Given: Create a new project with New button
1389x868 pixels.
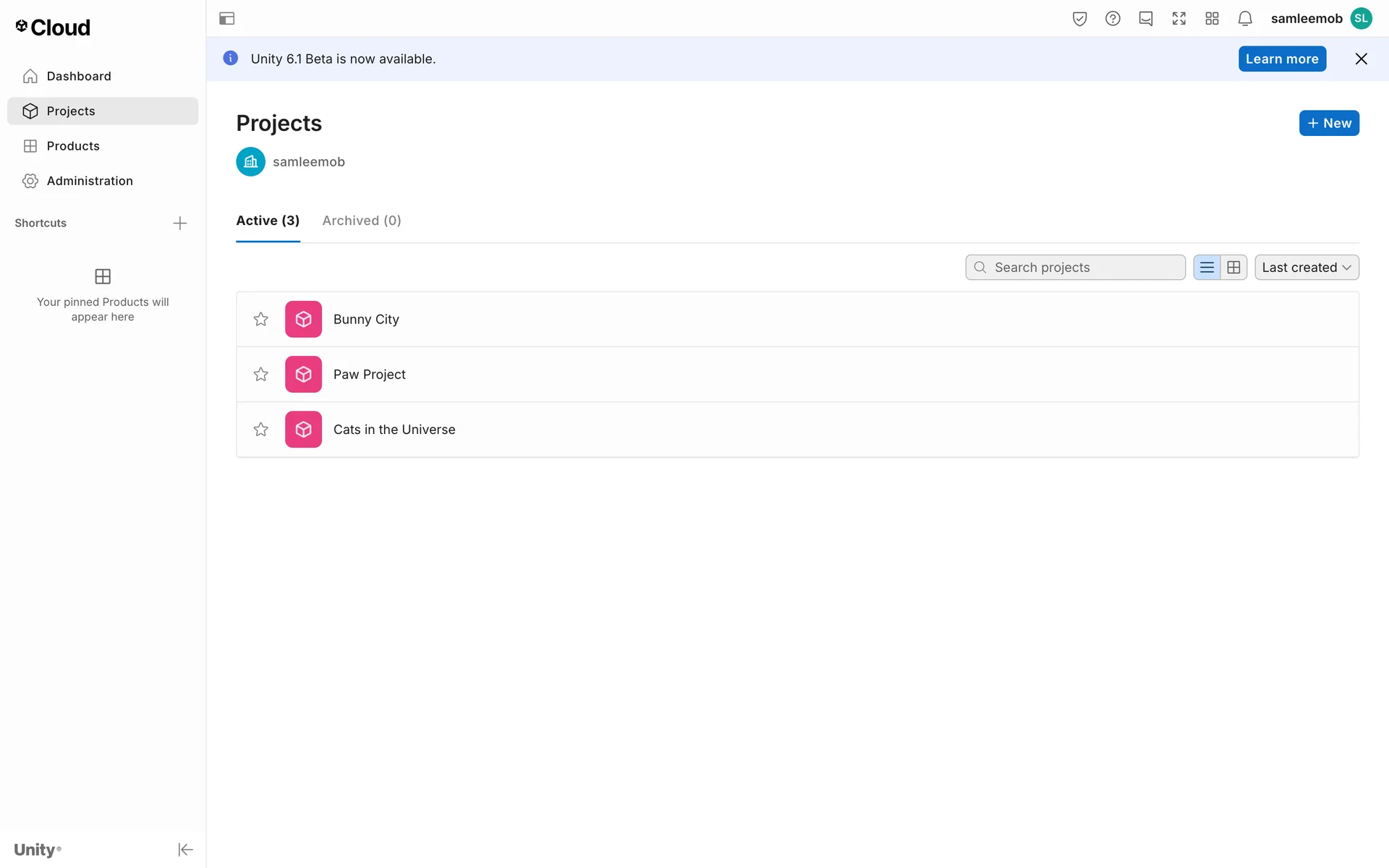Looking at the screenshot, I should 1329,123.
